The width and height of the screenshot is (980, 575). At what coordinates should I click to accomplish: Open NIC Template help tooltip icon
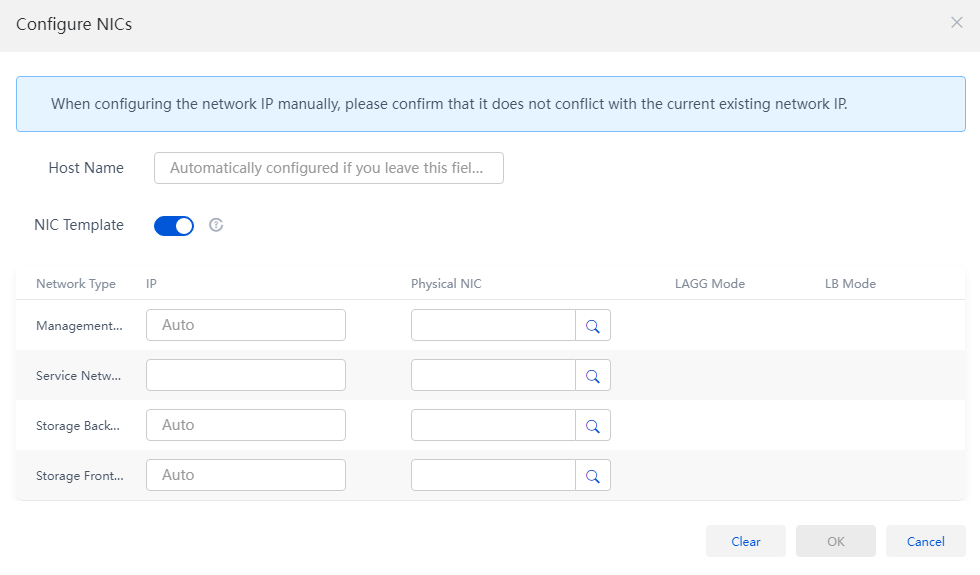pos(216,225)
